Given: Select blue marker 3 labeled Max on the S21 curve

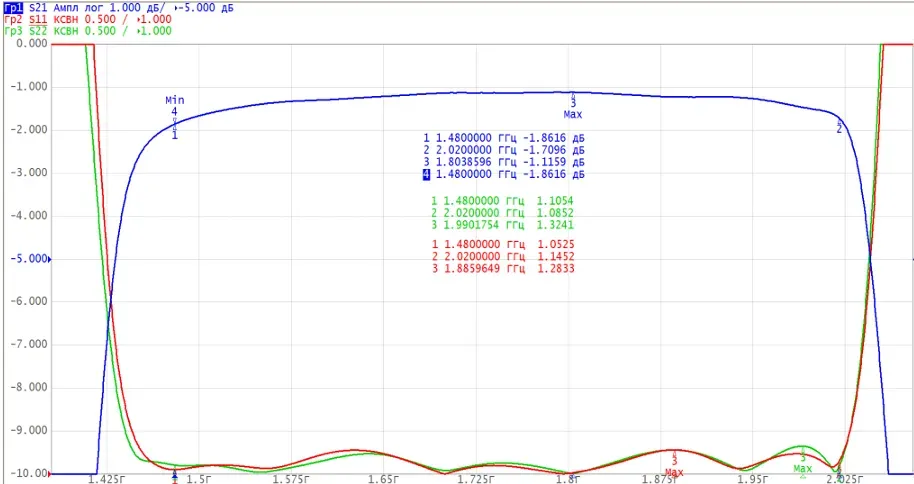Looking at the screenshot, I should [x=573, y=104].
